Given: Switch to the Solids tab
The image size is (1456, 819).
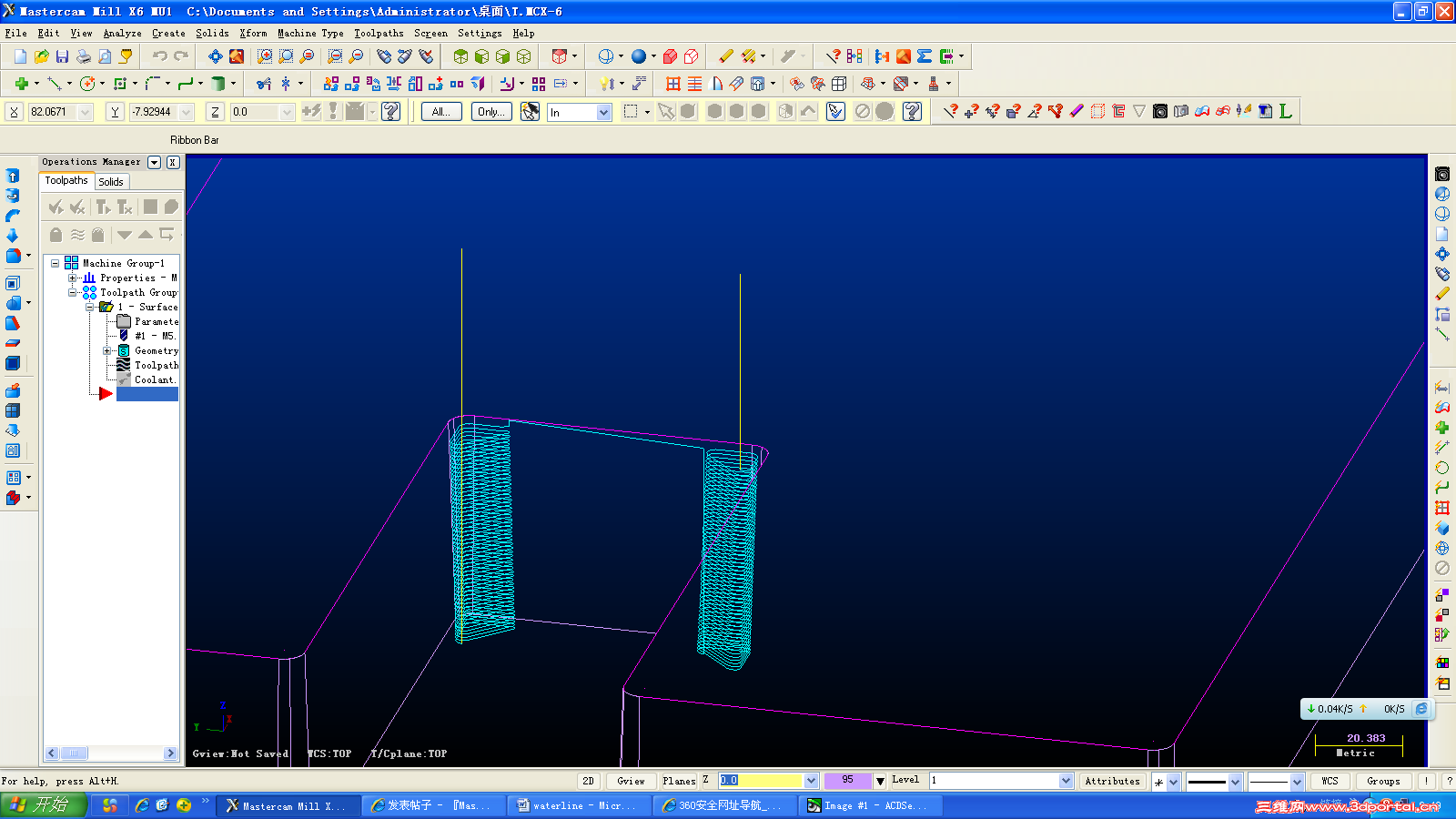Looking at the screenshot, I should (x=111, y=182).
